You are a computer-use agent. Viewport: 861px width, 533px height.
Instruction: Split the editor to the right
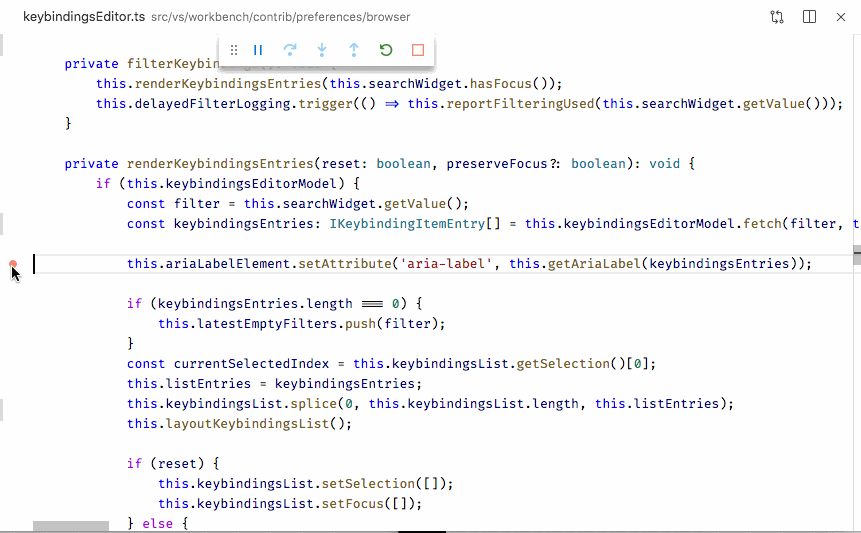click(x=809, y=17)
